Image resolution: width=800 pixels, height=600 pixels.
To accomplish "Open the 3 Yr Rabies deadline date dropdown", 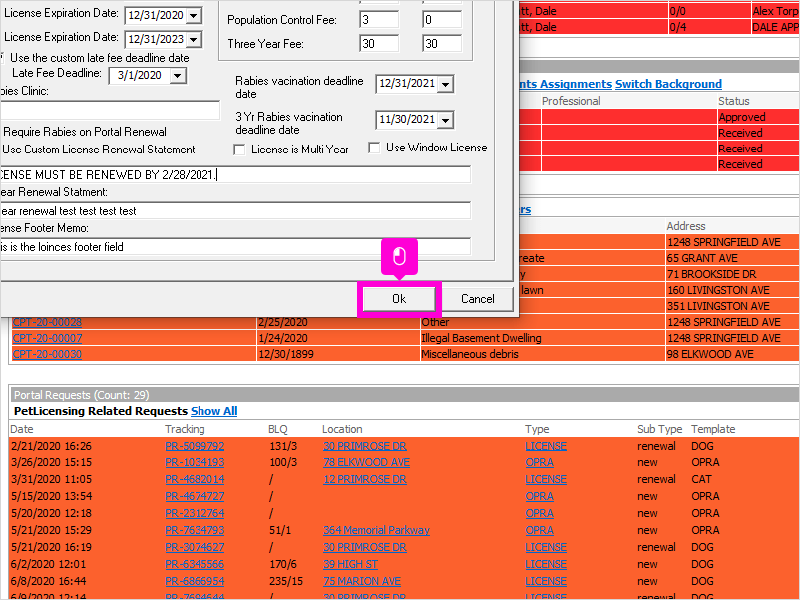I will coord(445,120).
